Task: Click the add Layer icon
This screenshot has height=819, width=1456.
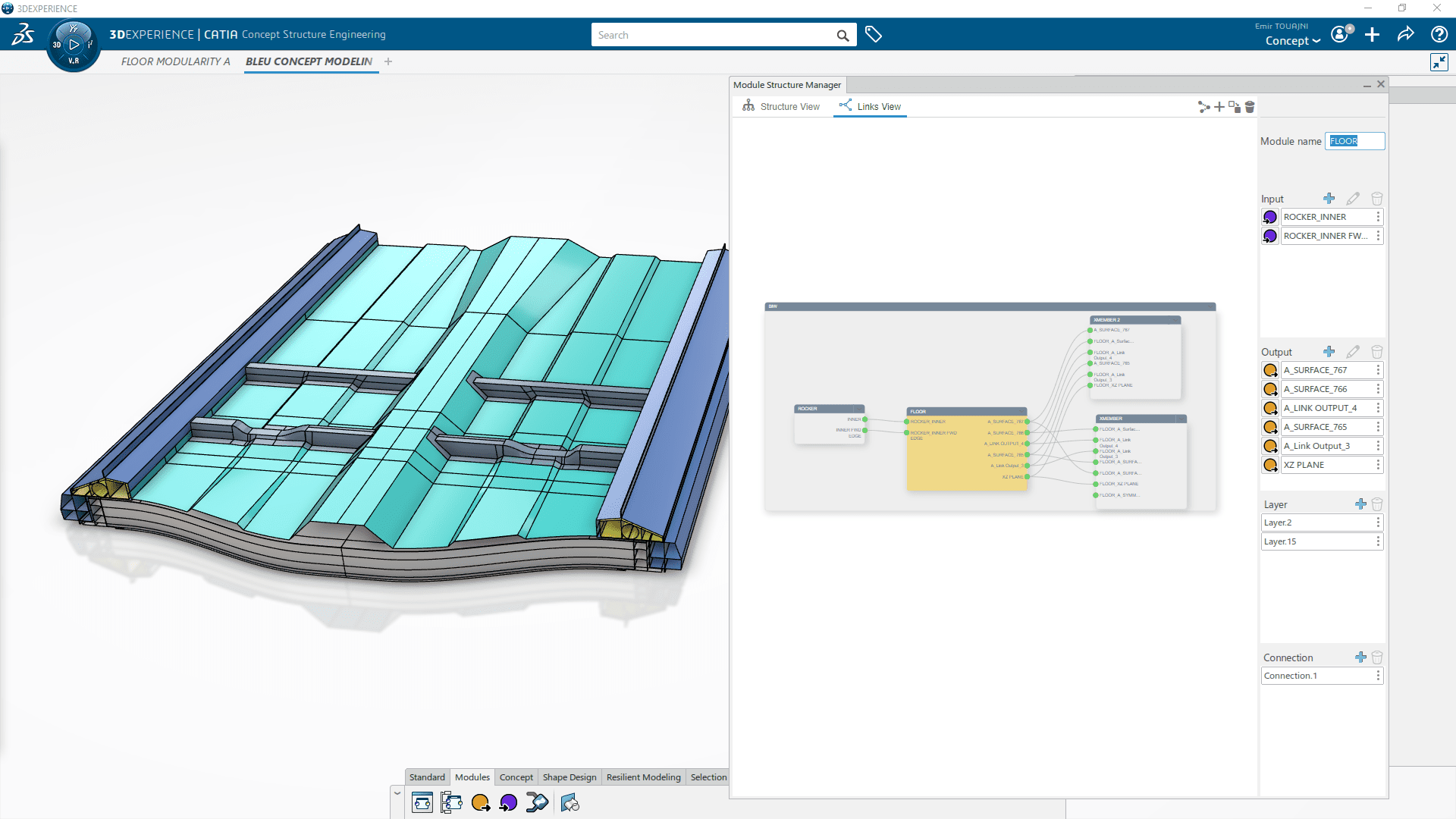Action: tap(1360, 504)
